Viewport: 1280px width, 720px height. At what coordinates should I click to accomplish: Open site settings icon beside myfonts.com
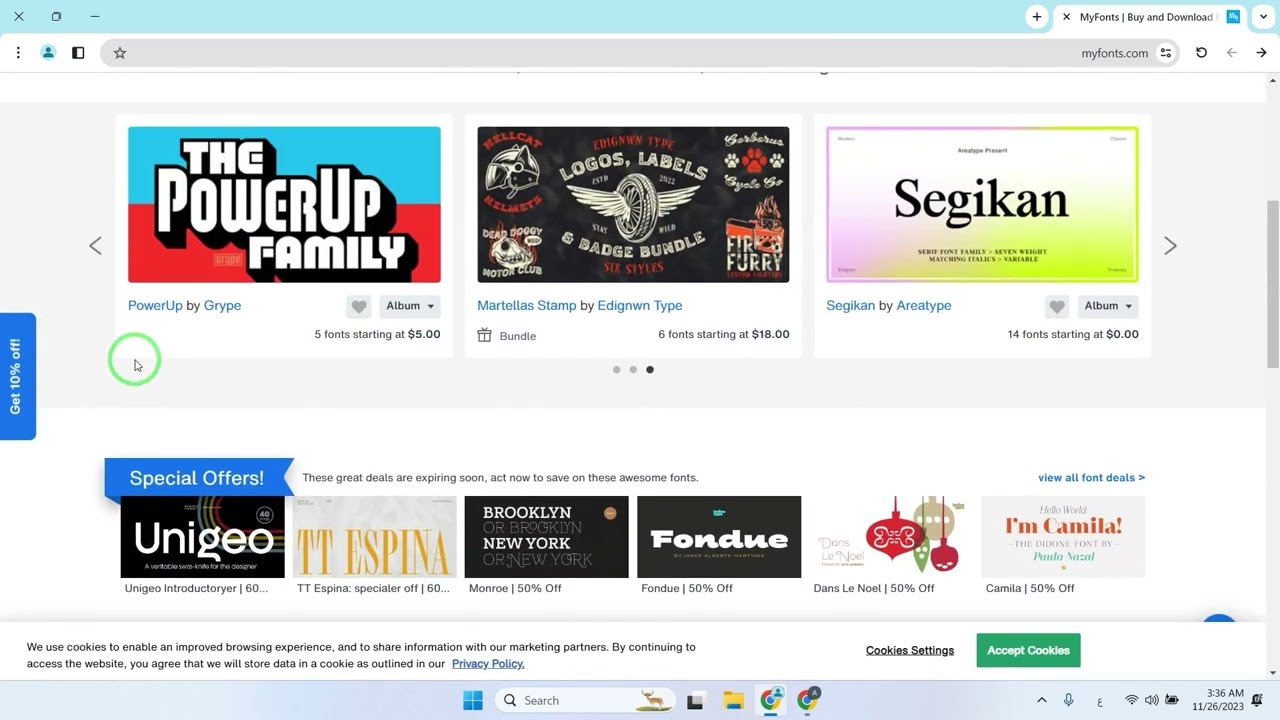pos(1165,53)
